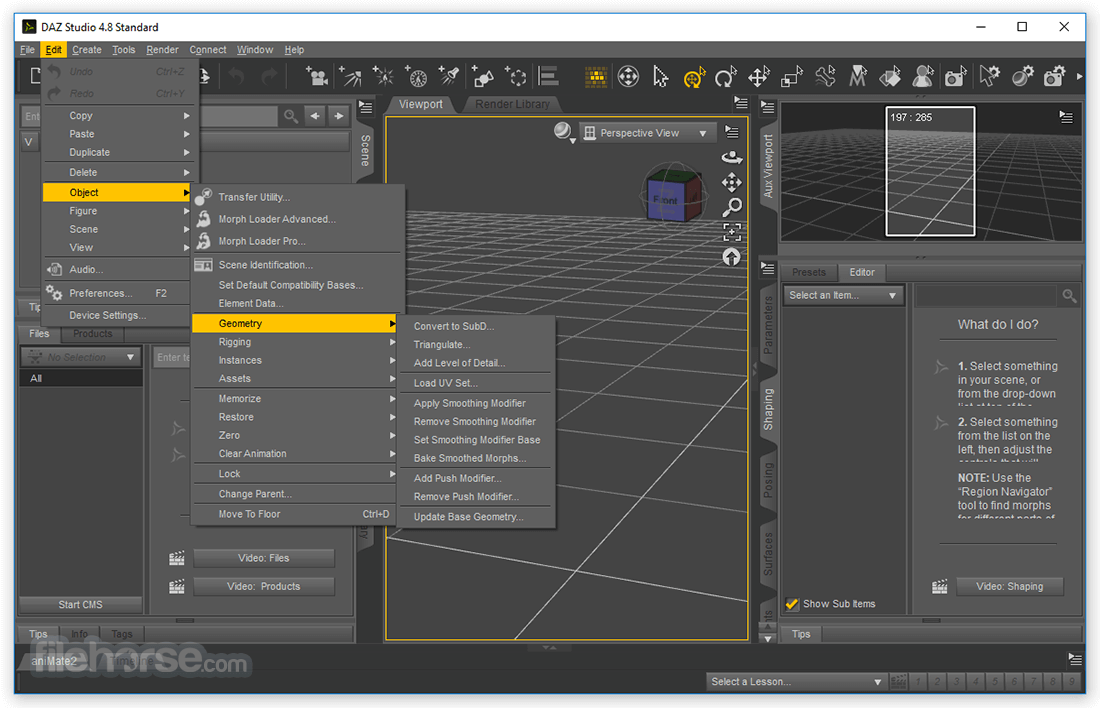Viewport: 1100px width, 708px height.
Task: Click viewport frame selection icon
Action: 732,232
